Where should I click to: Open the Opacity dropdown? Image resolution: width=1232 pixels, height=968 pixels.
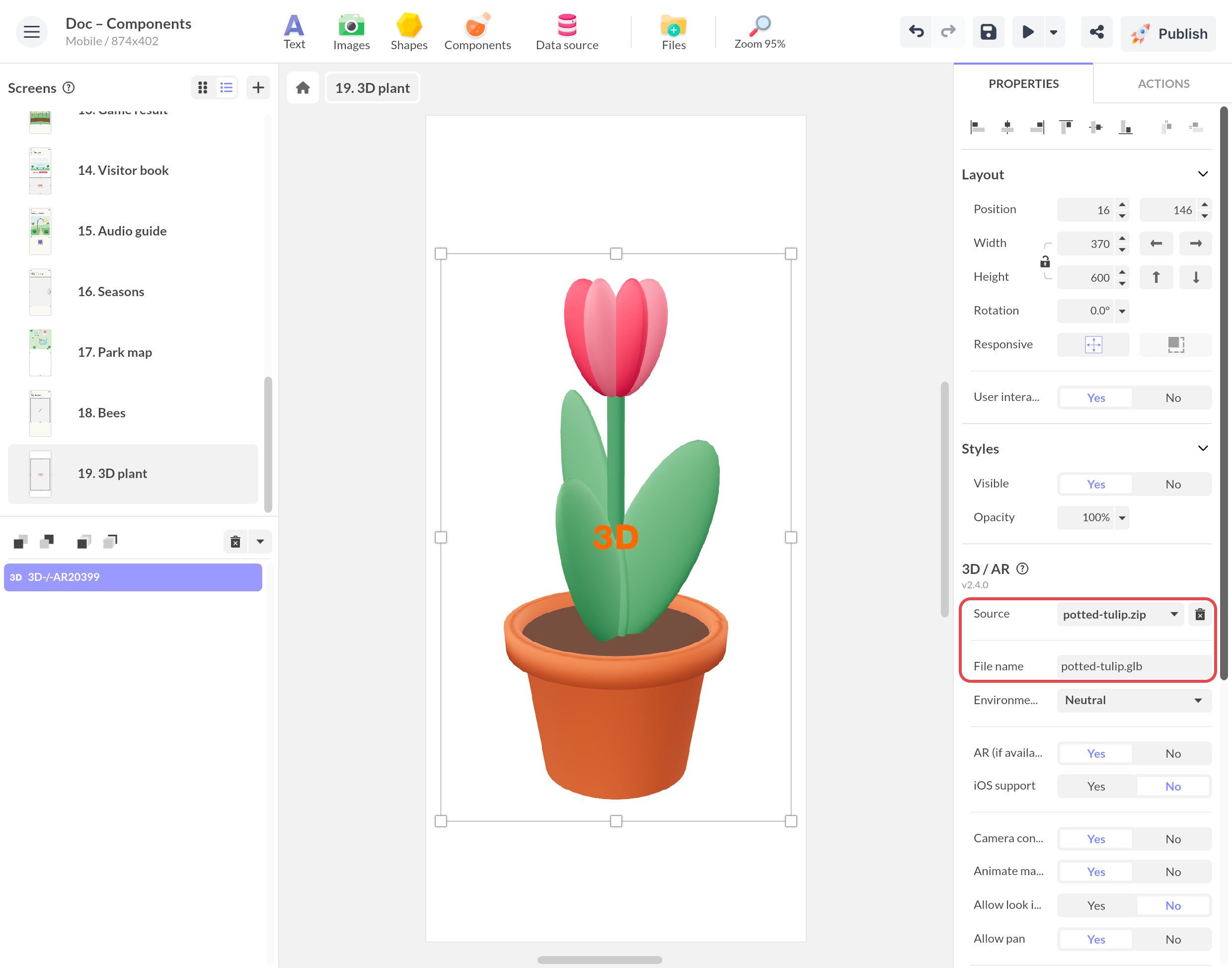pos(1122,518)
